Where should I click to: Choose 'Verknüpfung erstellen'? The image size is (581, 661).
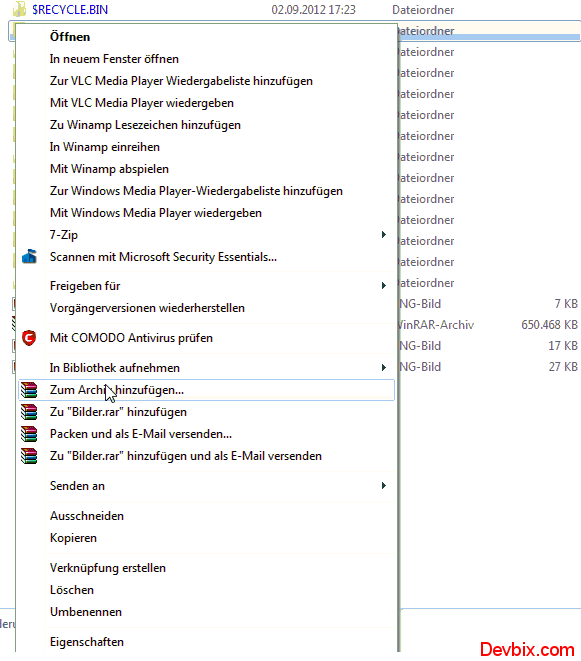click(207, 568)
